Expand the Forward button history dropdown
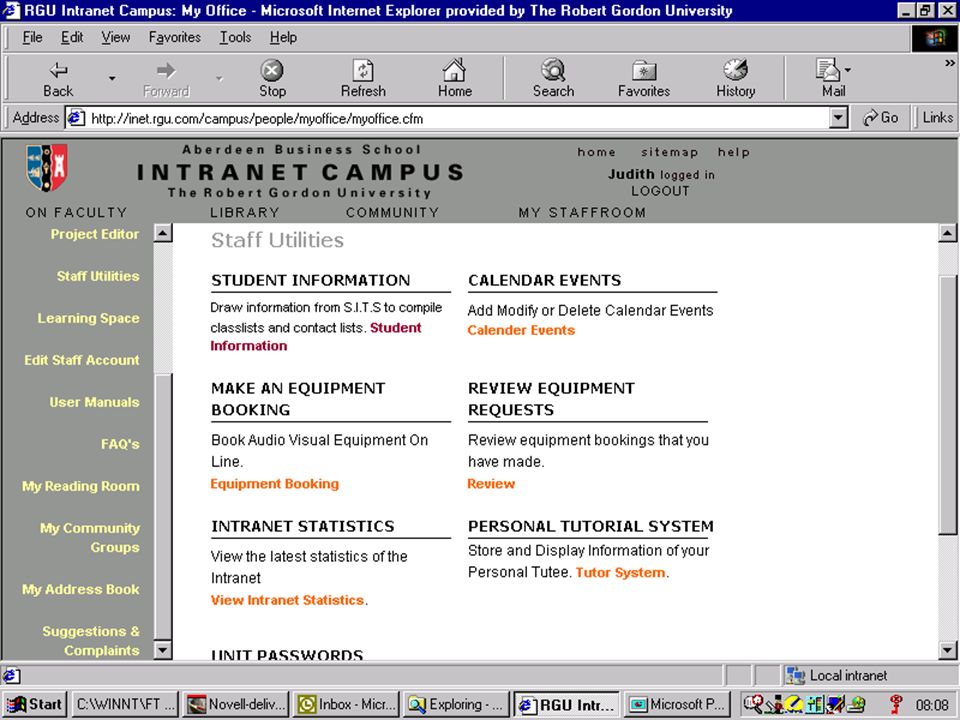 (219, 78)
